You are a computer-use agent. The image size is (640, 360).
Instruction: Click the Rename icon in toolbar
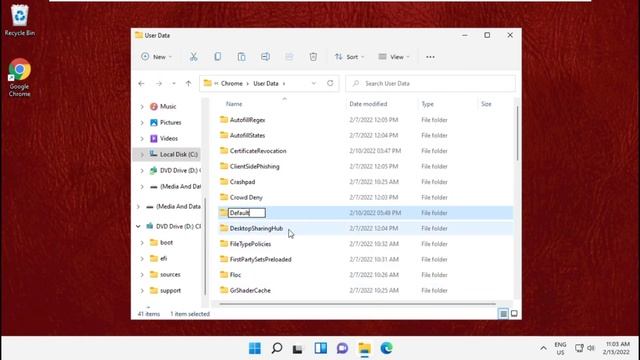(x=265, y=57)
